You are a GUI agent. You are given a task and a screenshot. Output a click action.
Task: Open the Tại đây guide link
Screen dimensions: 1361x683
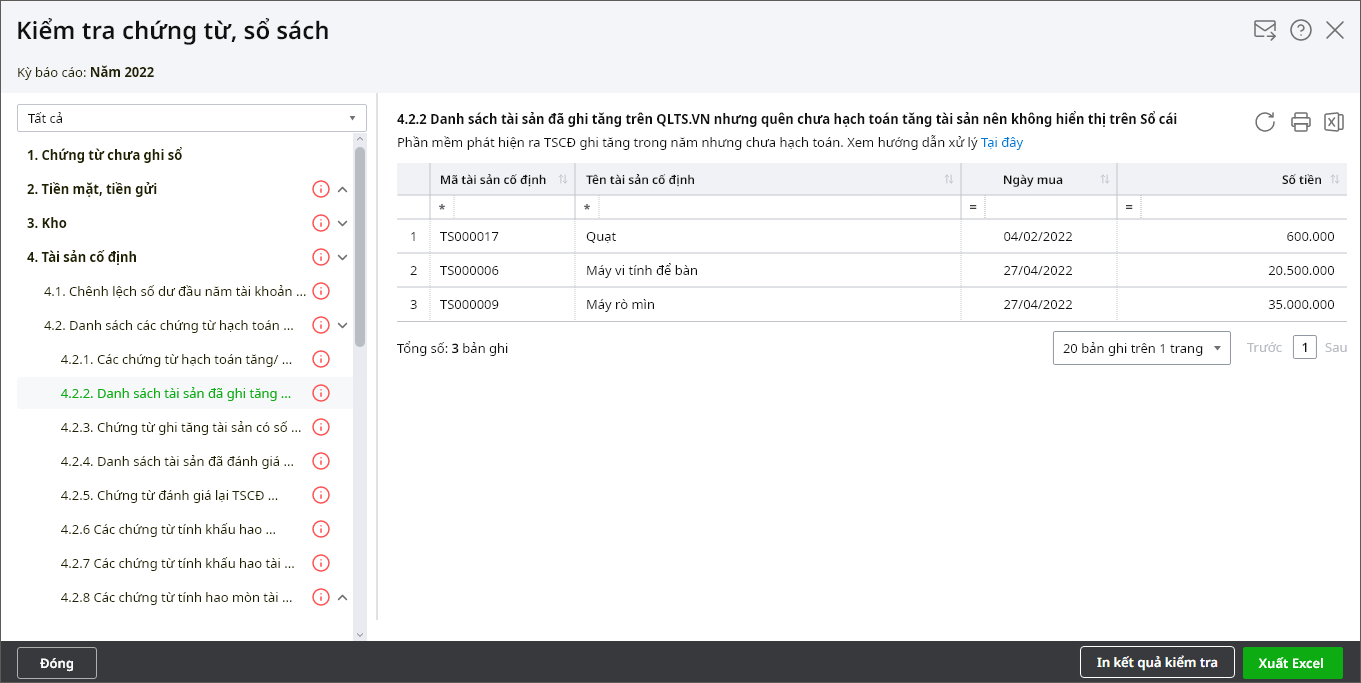tap(1002, 143)
